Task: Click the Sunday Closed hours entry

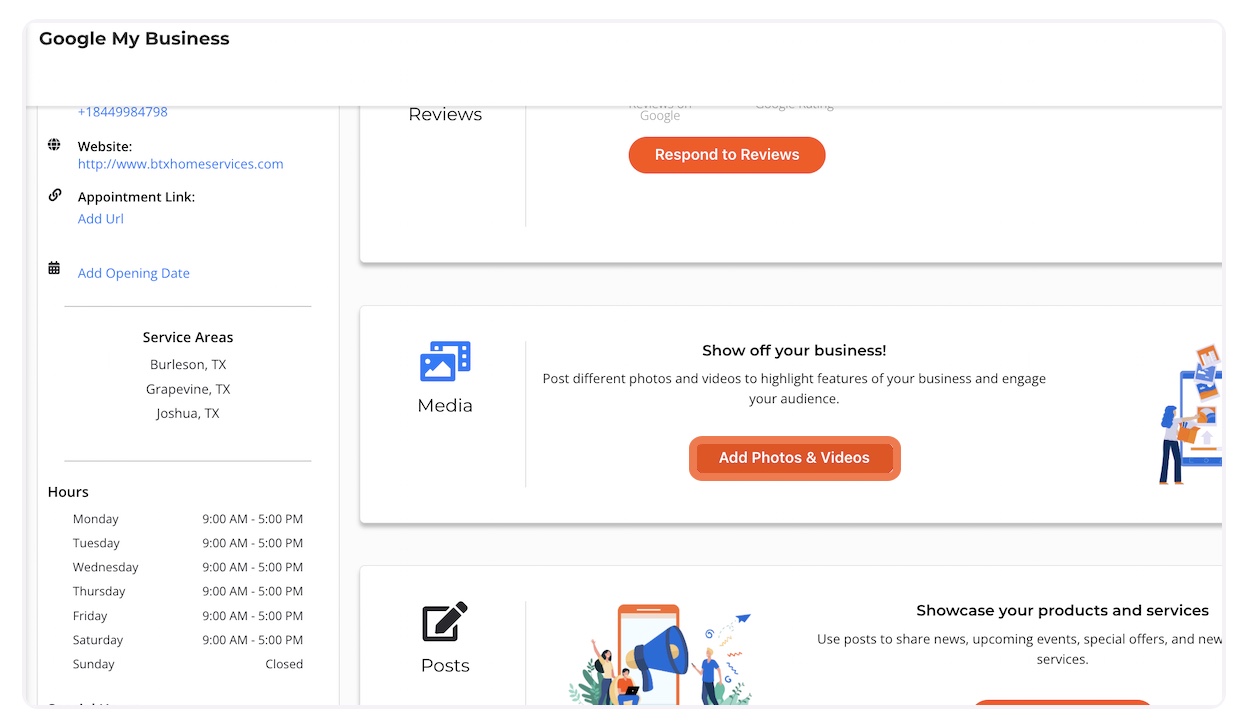Action: pyautogui.click(x=283, y=664)
